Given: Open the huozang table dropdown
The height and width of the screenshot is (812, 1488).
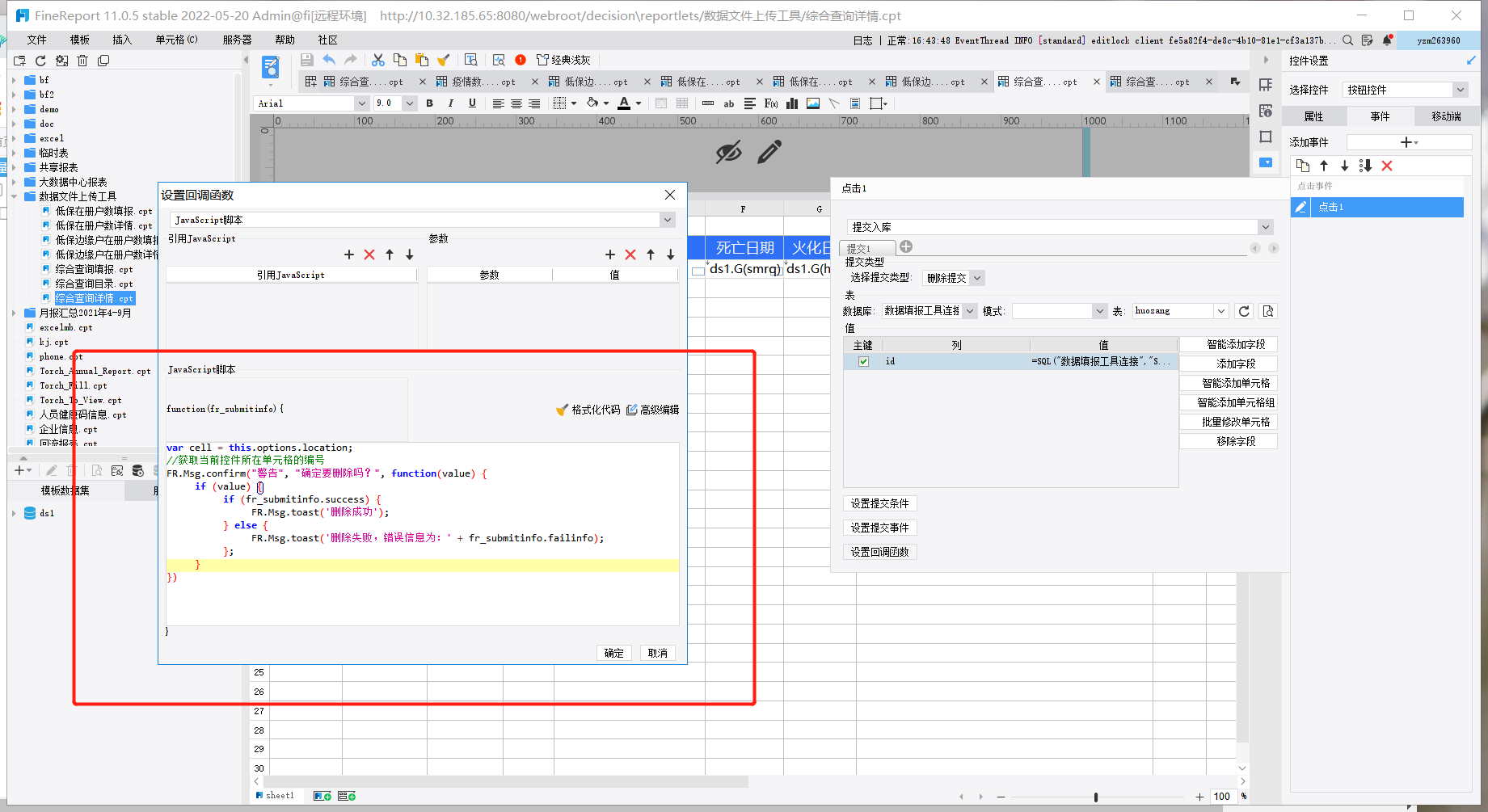Looking at the screenshot, I should [x=1220, y=311].
